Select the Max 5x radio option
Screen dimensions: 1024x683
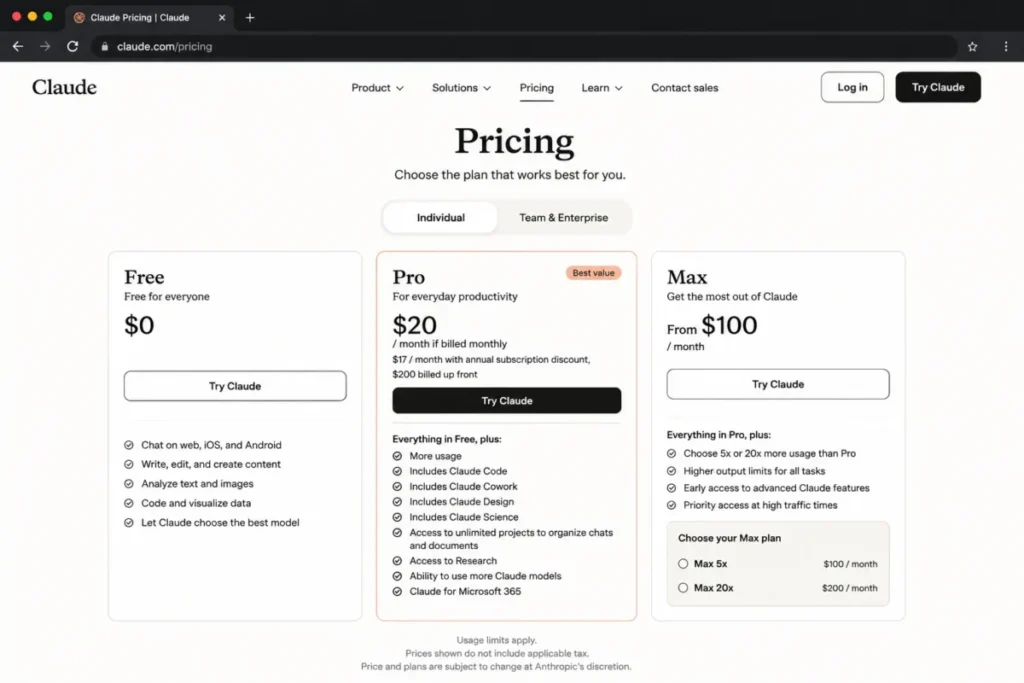683,564
